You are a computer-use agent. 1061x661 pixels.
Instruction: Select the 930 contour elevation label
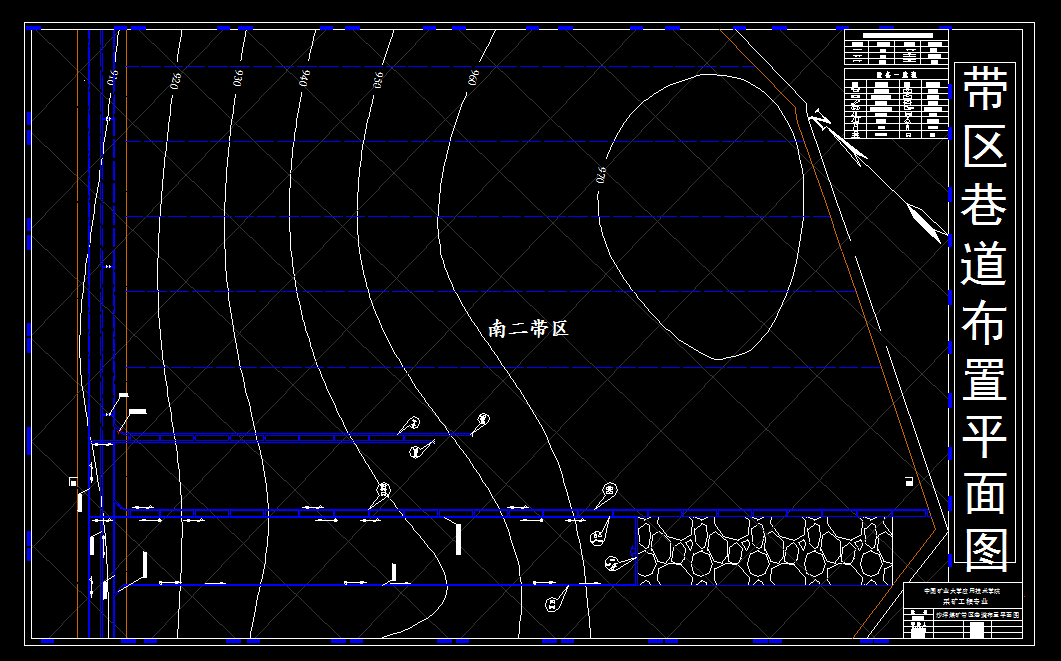tap(238, 78)
